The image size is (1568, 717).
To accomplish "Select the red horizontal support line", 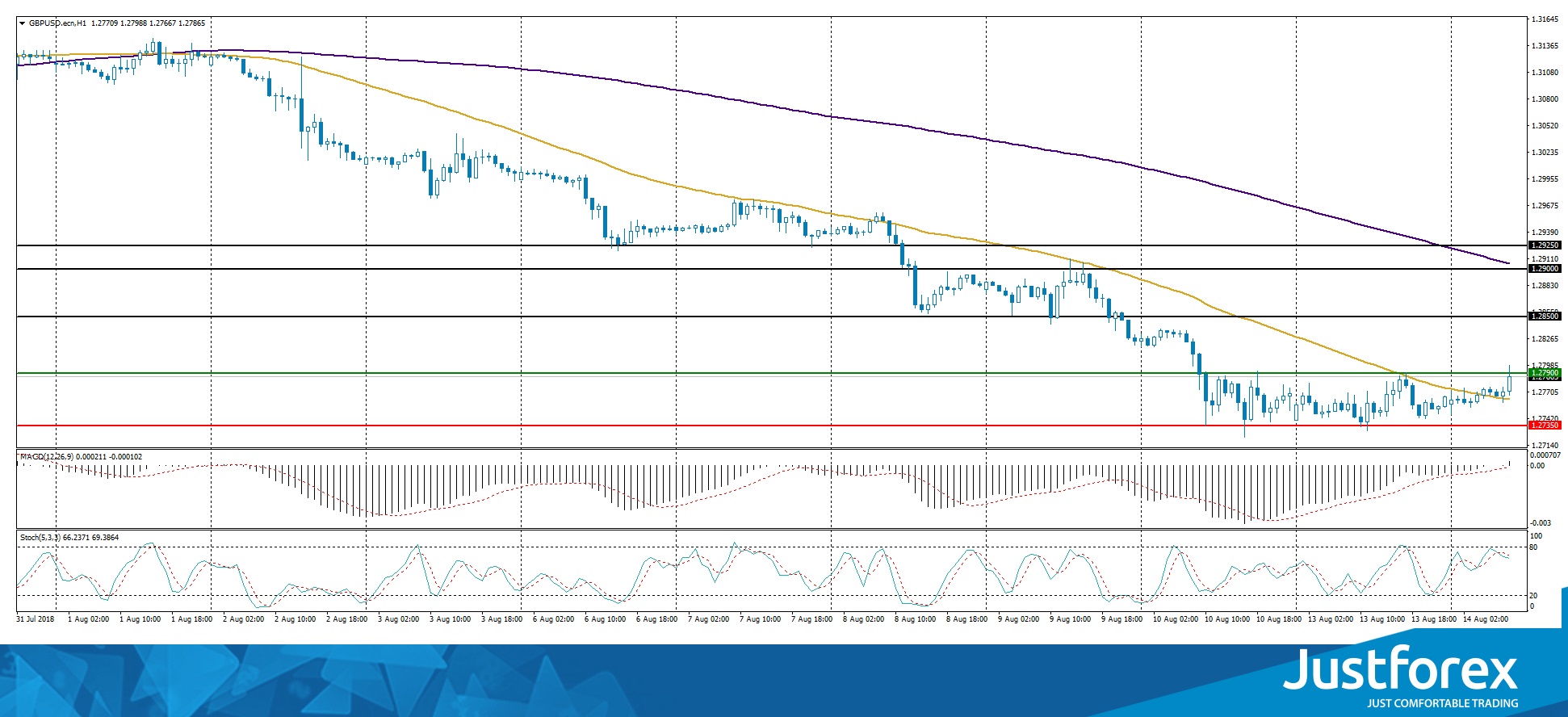I will pos(772,426).
